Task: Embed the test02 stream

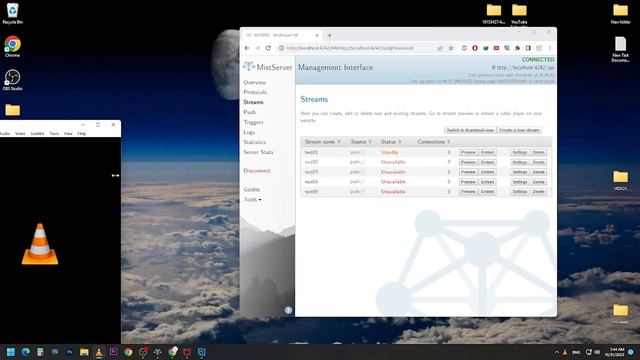Action: tap(487, 162)
